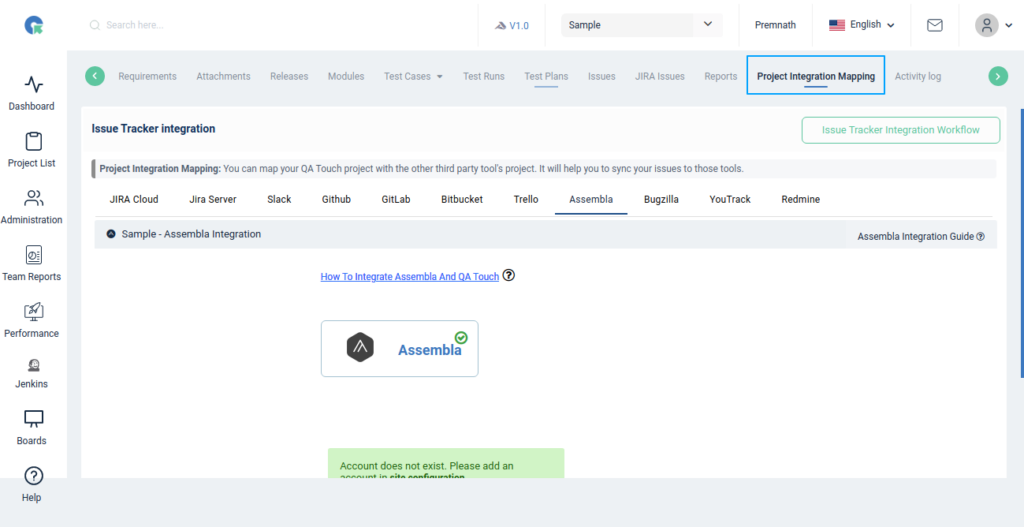Open the Test Runs tab

[x=483, y=76]
